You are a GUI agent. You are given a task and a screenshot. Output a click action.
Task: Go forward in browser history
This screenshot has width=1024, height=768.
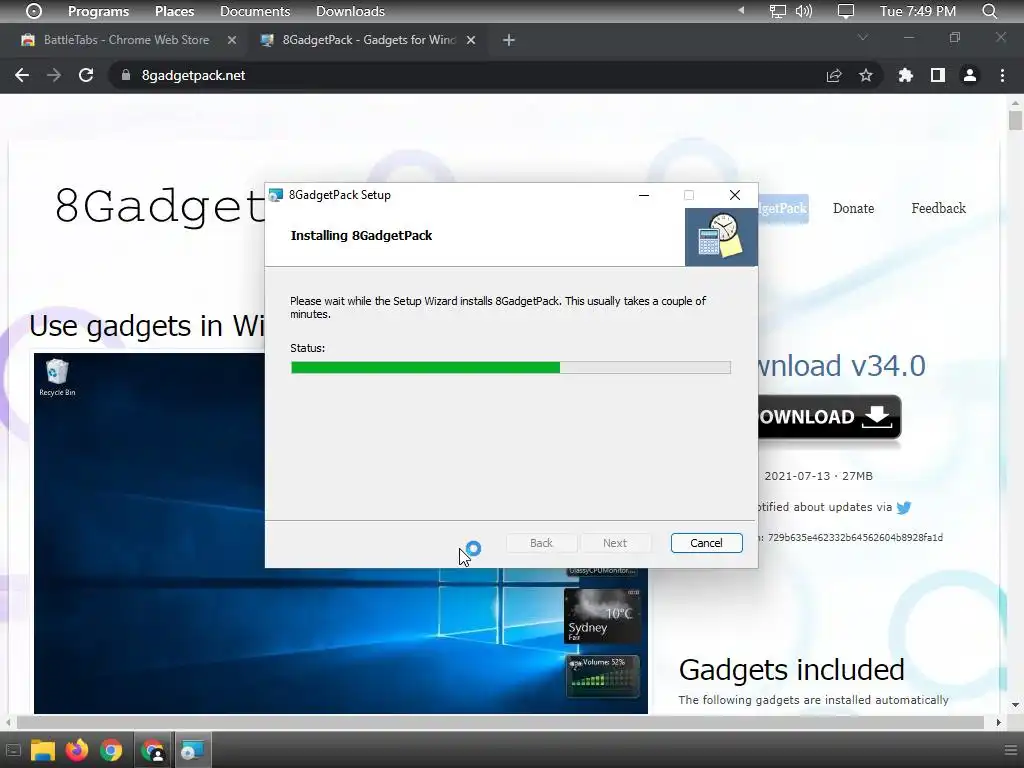point(54,75)
